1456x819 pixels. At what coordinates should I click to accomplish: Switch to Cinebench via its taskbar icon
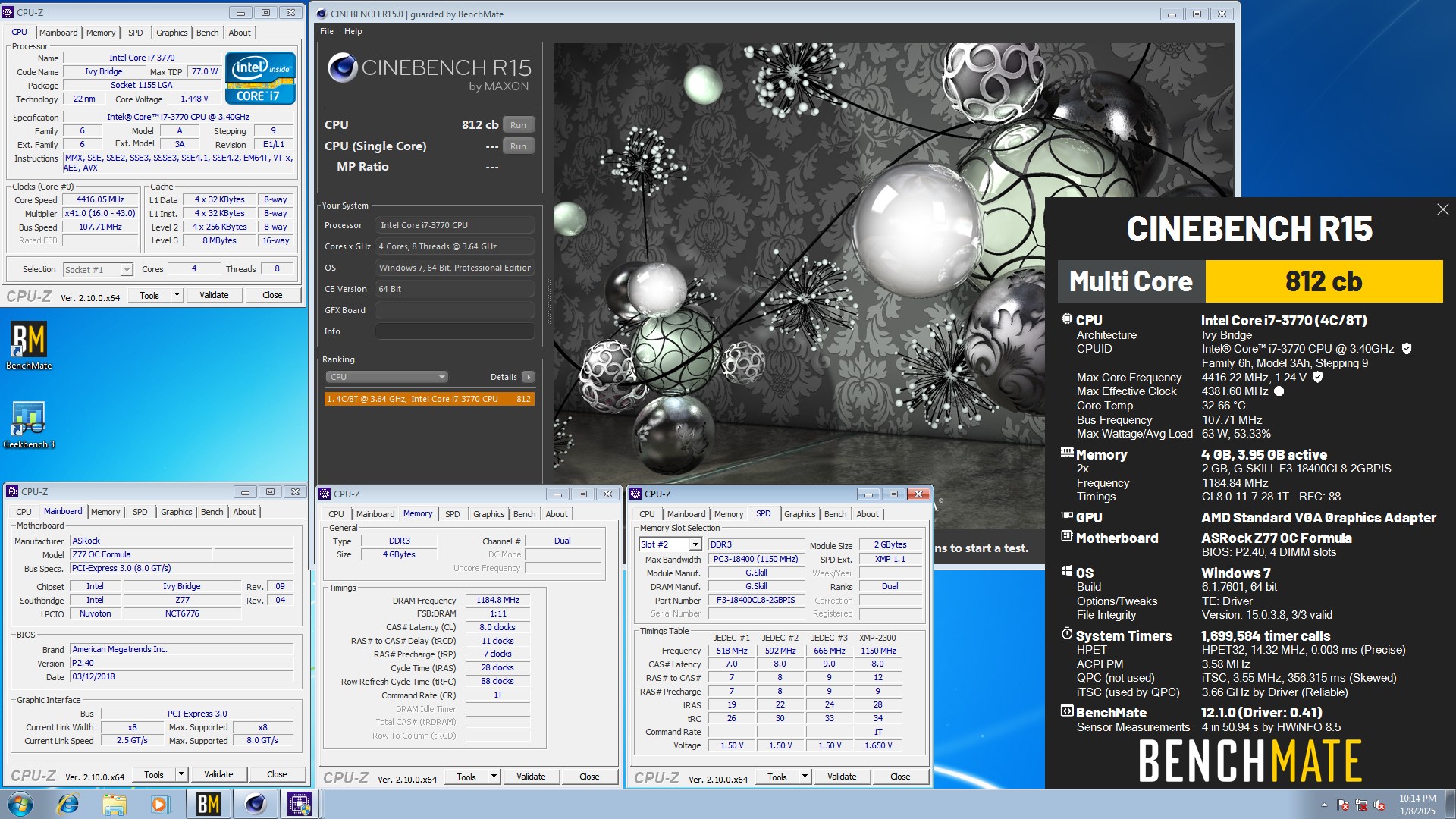pyautogui.click(x=255, y=804)
